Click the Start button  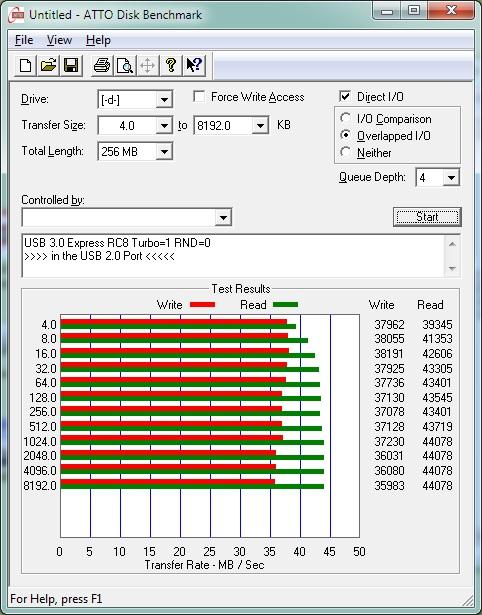(x=427, y=217)
